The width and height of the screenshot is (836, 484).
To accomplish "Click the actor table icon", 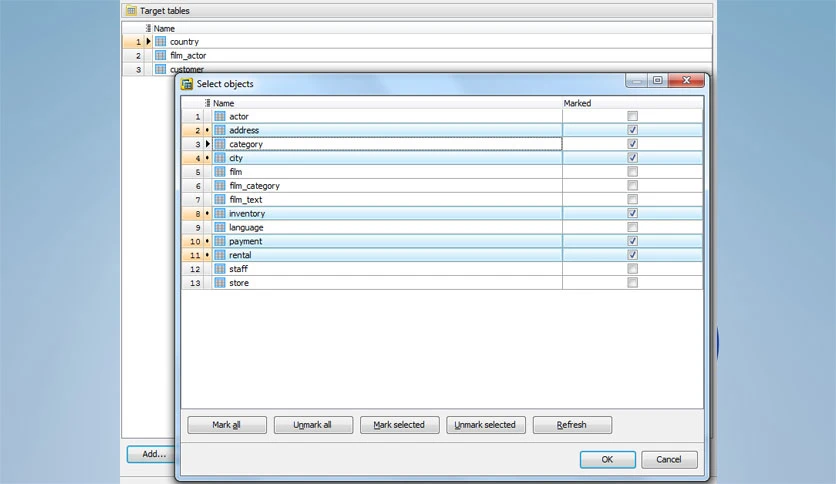I will pyautogui.click(x=220, y=116).
